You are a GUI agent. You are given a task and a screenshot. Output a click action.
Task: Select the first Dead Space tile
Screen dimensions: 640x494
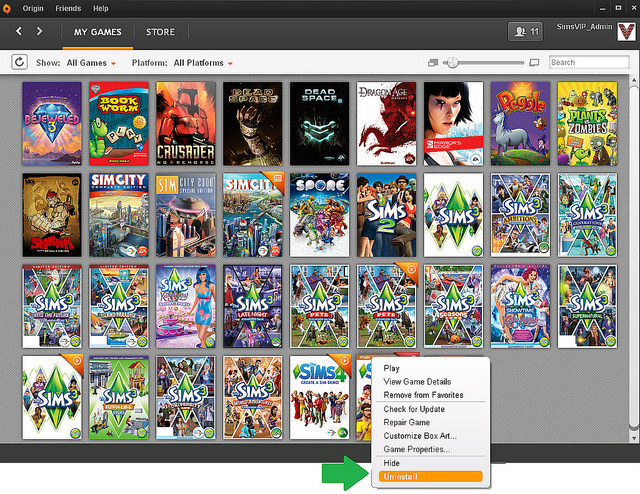pos(253,124)
